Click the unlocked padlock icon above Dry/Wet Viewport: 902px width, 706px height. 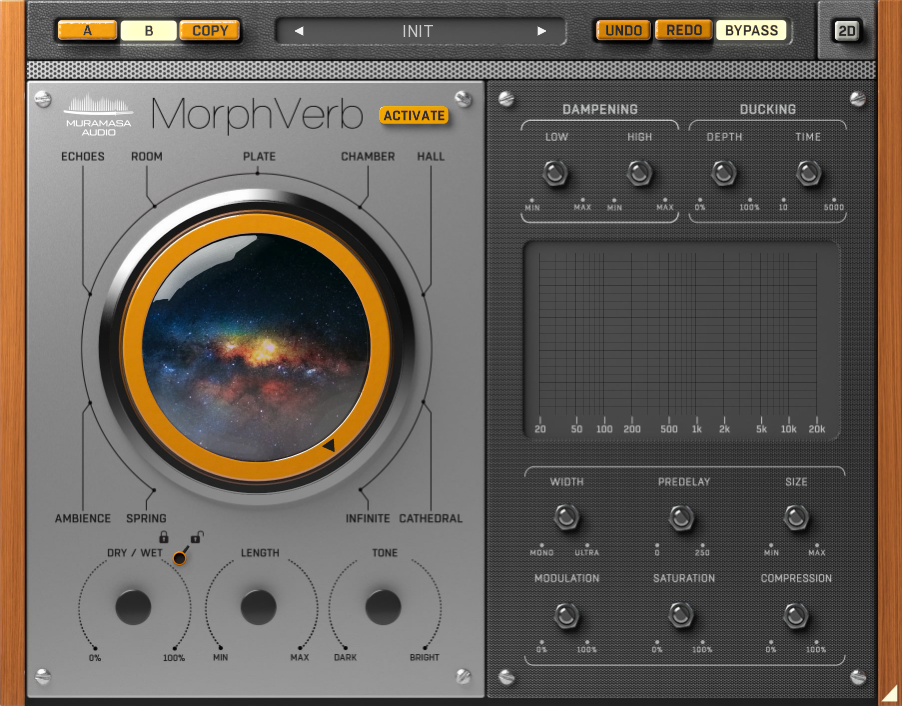(x=196, y=537)
